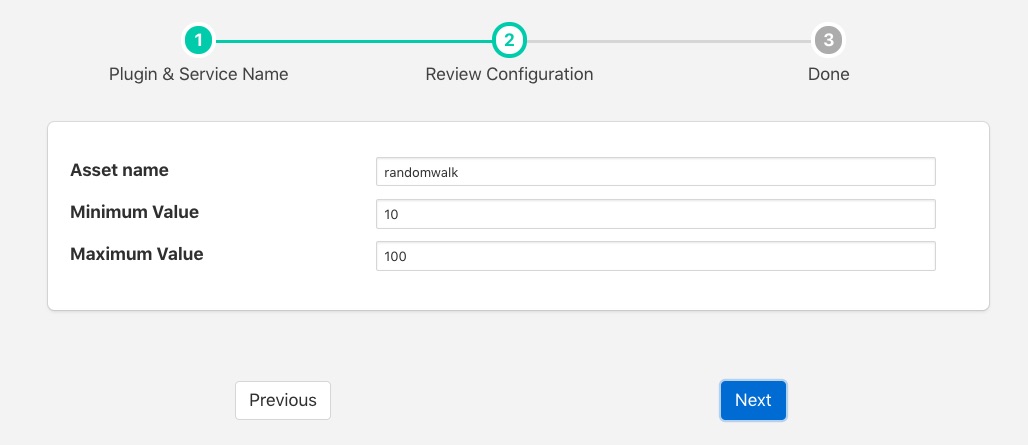Click the "randomwalk" text in Asset name
Screen dimensions: 1028x445
pos(421,172)
